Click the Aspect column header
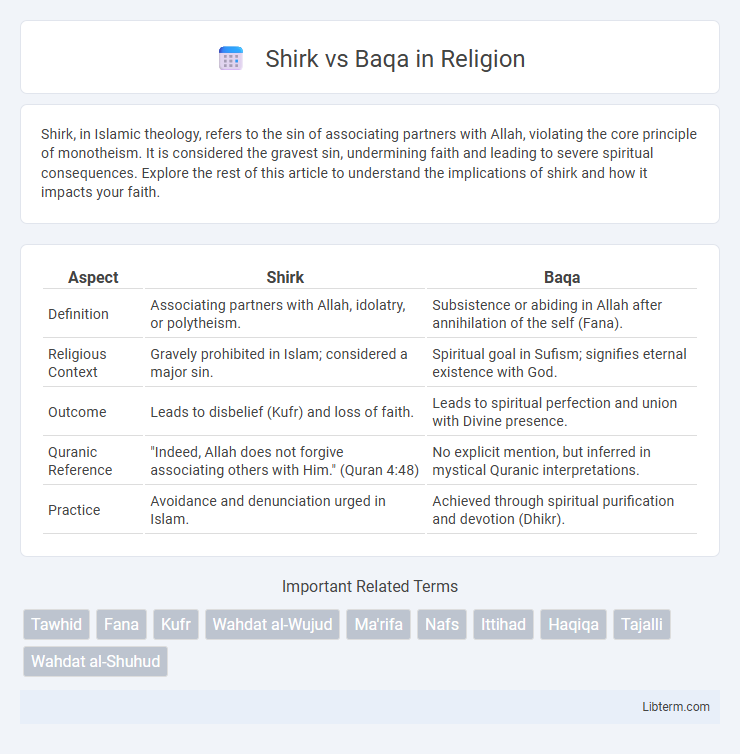This screenshot has width=740, height=754. pos(93,277)
